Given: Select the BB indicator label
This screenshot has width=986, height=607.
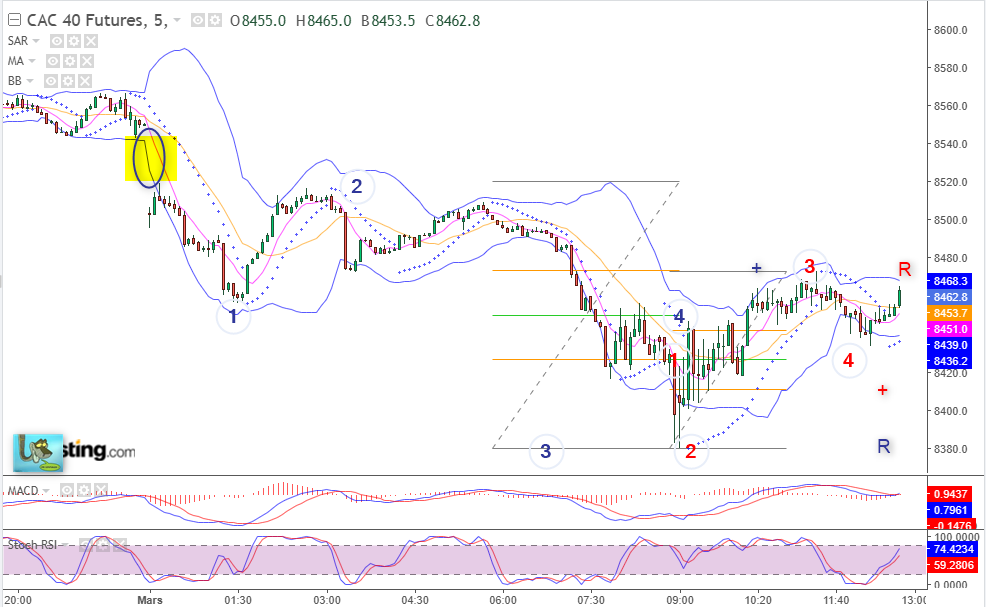Looking at the screenshot, I should click(x=14, y=81).
